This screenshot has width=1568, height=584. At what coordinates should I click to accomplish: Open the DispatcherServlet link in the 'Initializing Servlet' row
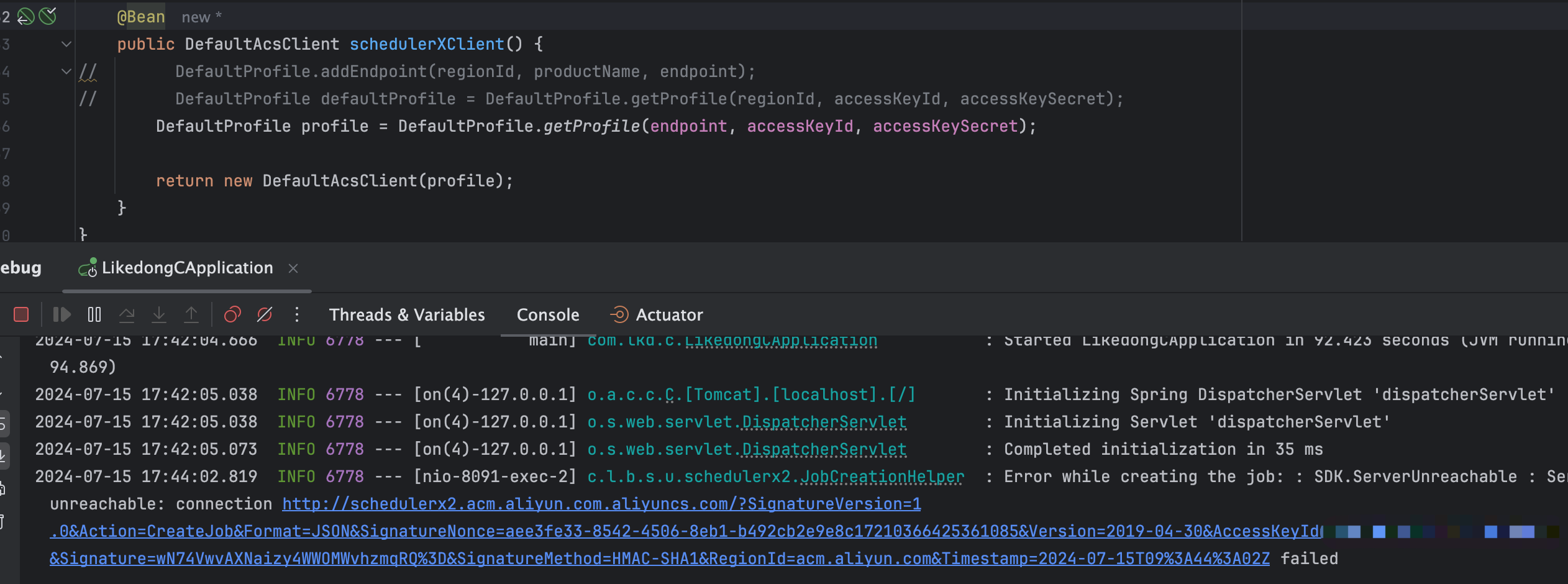pyautogui.click(x=824, y=422)
